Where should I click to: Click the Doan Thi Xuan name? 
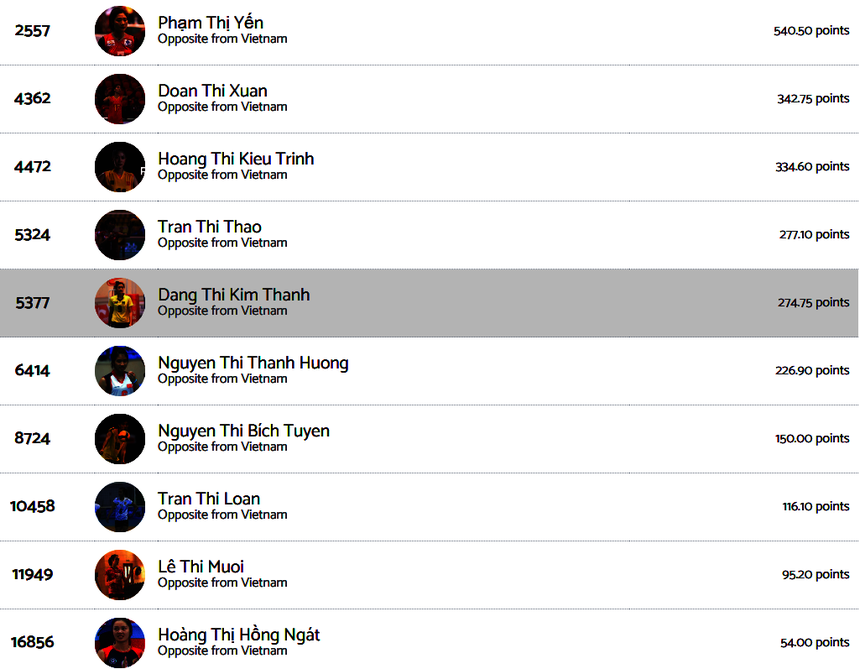[x=212, y=91]
